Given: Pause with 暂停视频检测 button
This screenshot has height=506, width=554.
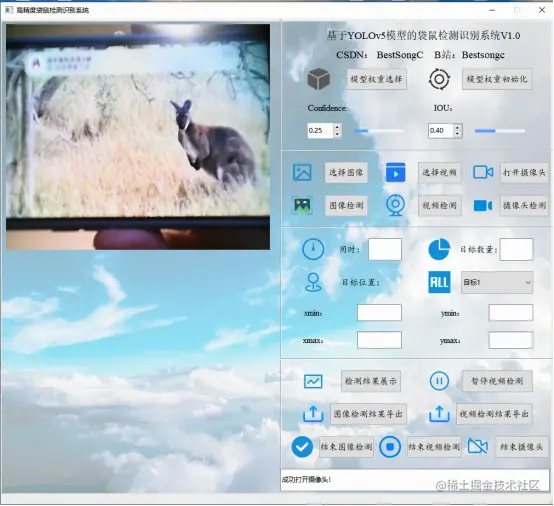Looking at the screenshot, I should 497,381.
